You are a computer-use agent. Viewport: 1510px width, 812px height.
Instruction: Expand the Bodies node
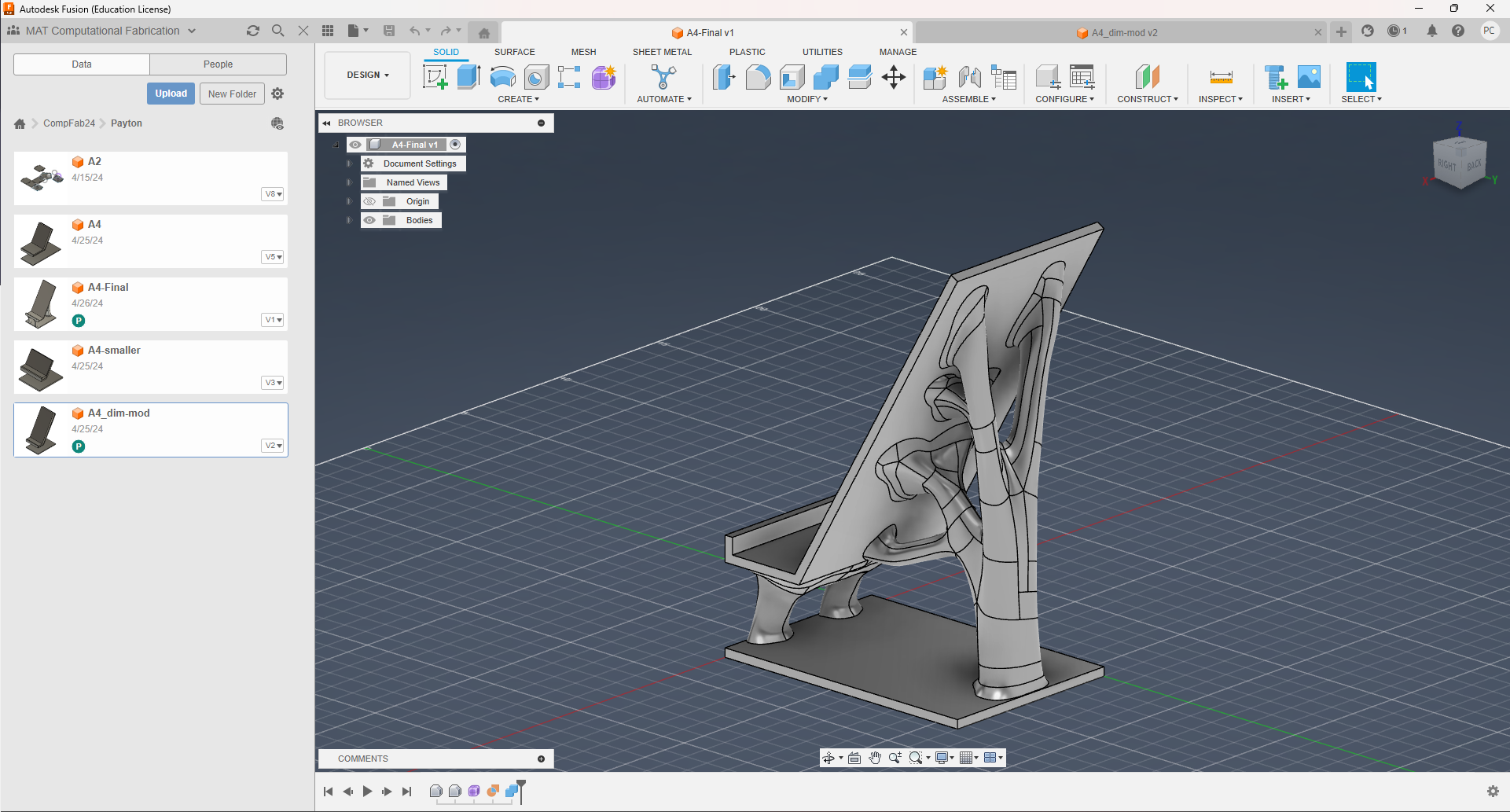[x=349, y=220]
